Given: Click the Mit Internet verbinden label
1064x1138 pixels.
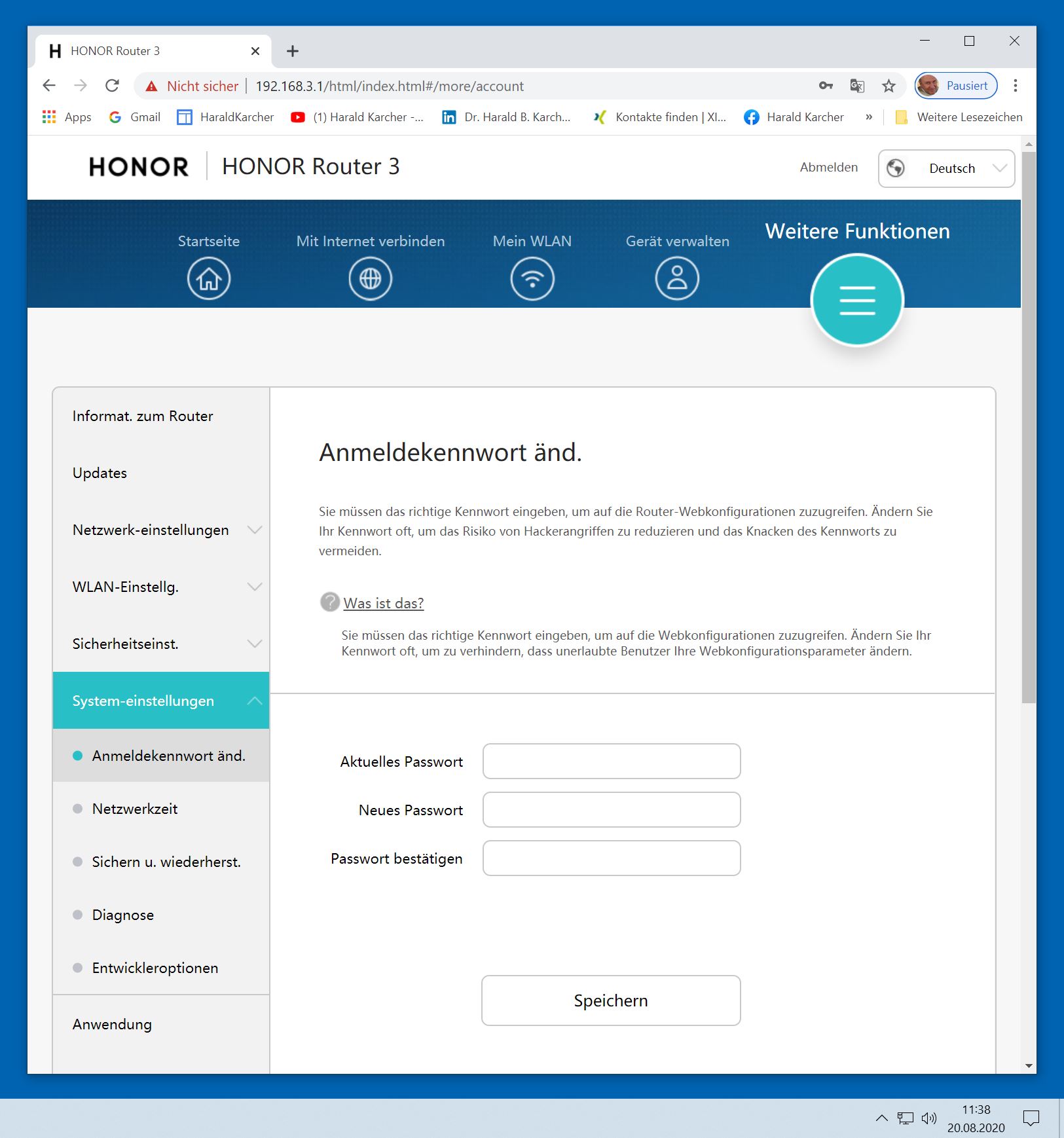Looking at the screenshot, I should click(371, 241).
